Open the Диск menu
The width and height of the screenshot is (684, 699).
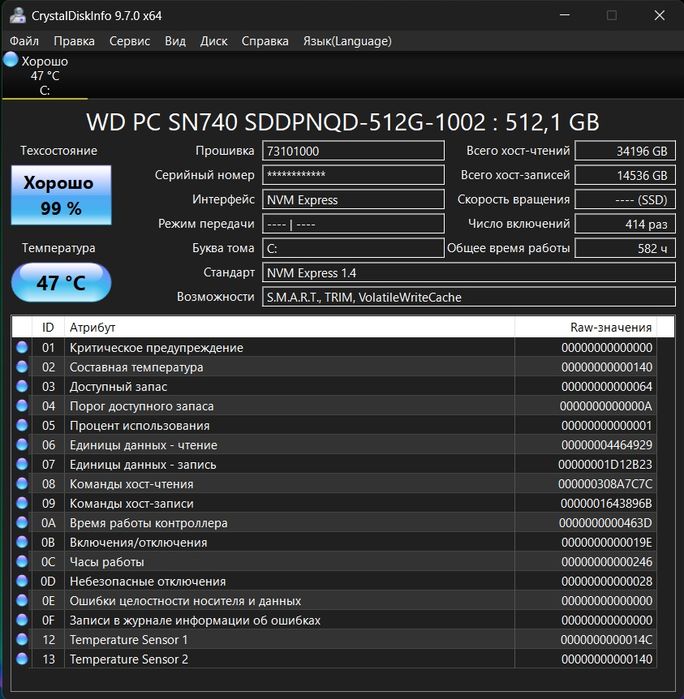point(214,41)
